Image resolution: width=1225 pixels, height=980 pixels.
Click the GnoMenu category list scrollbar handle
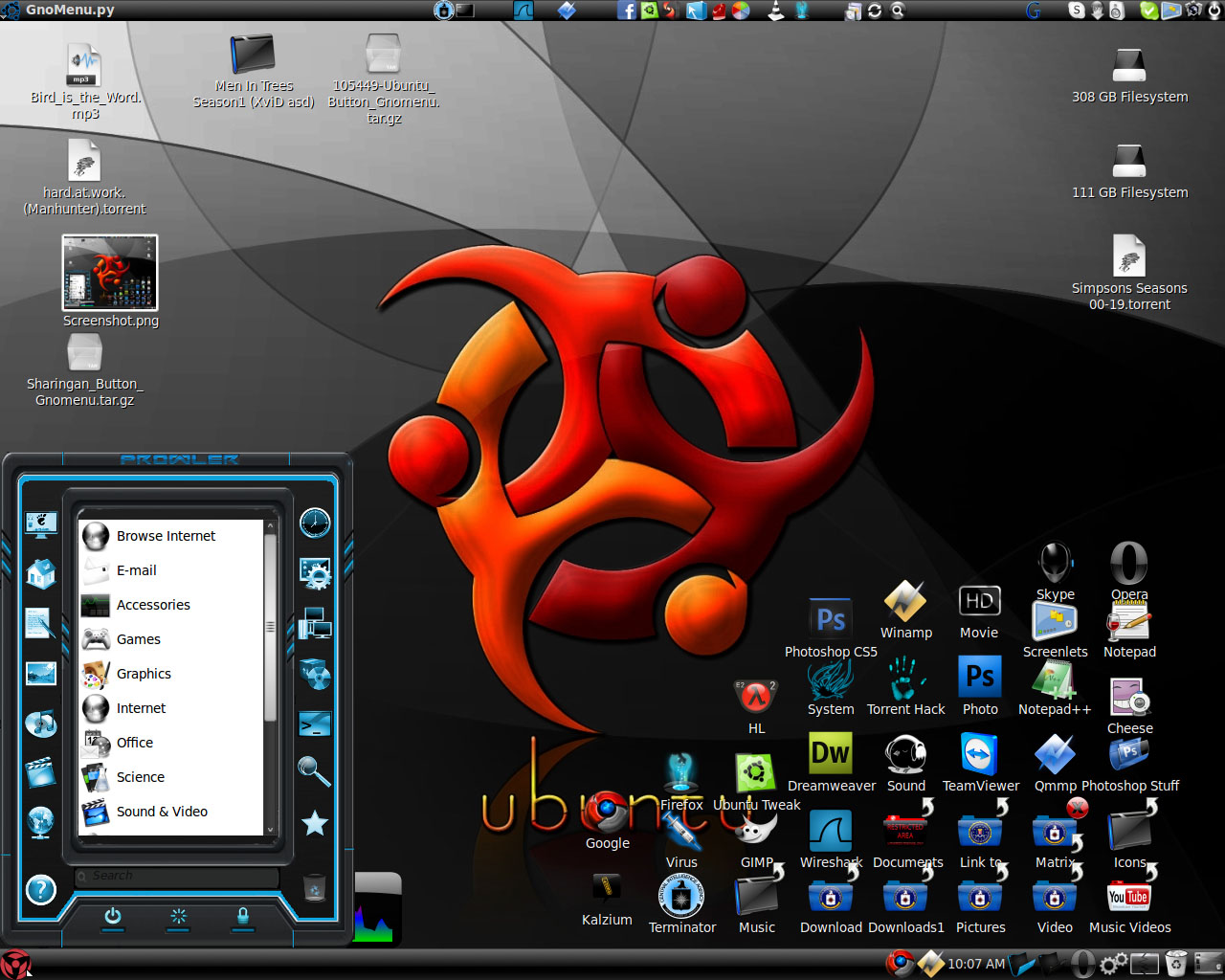tap(270, 627)
